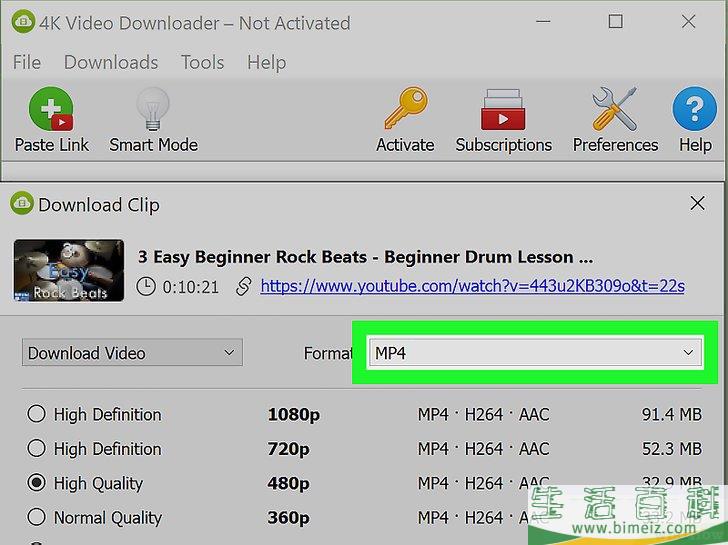
Task: Enable Smart Mode lightbulb icon
Action: (153, 111)
